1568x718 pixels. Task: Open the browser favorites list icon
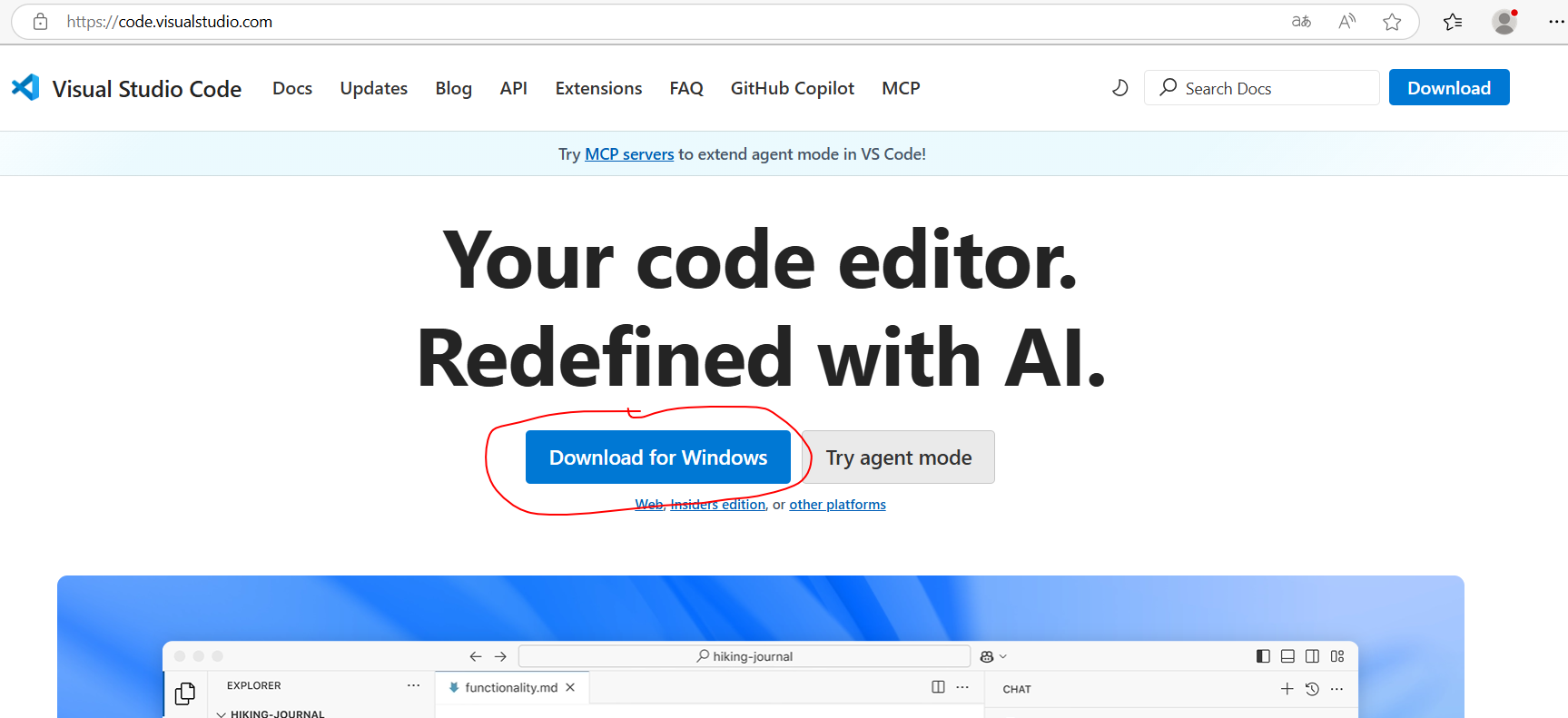1453,22
